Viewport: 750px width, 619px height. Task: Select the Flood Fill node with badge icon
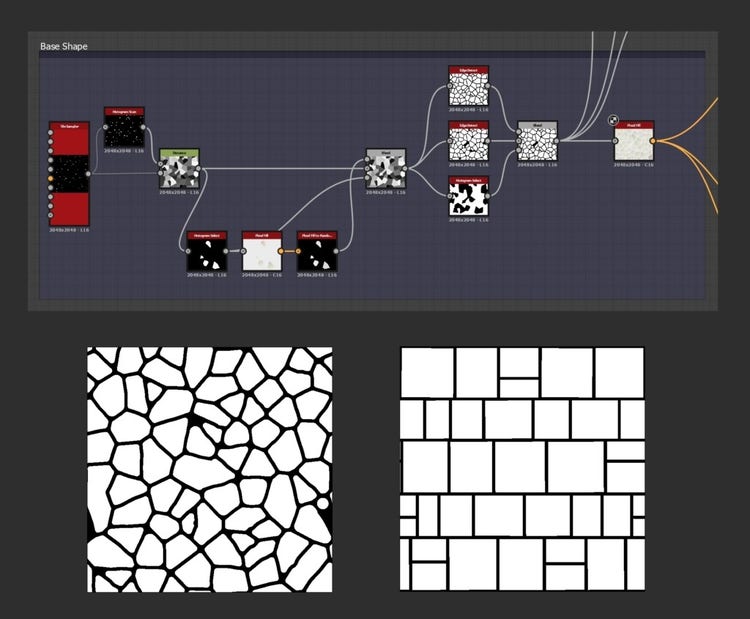634,141
